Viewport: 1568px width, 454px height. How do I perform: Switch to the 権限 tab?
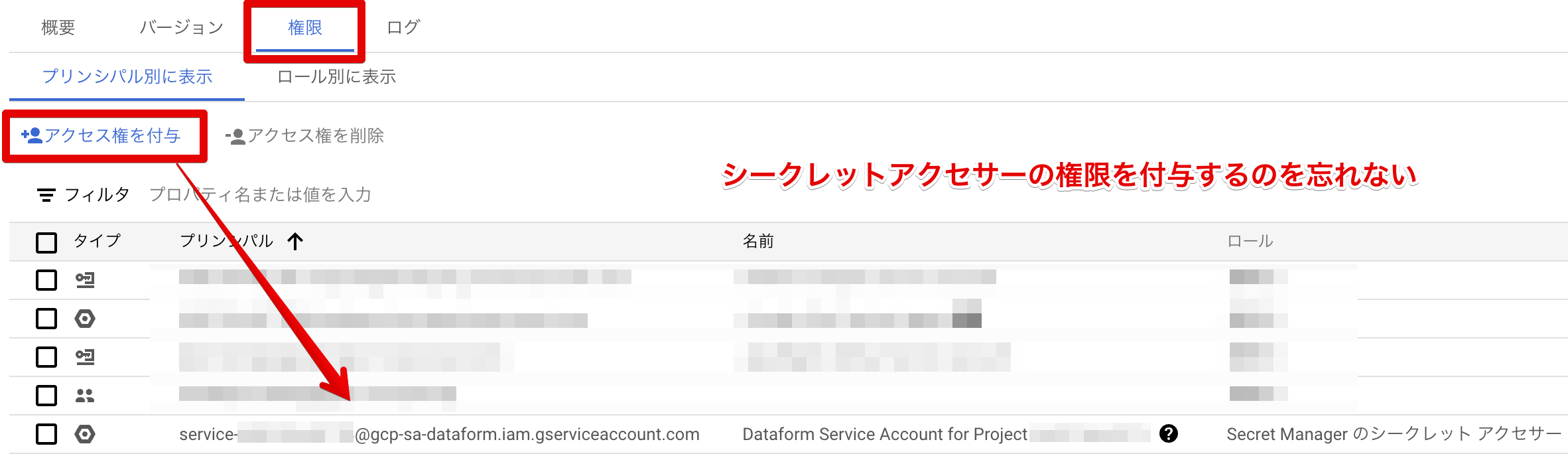304,28
